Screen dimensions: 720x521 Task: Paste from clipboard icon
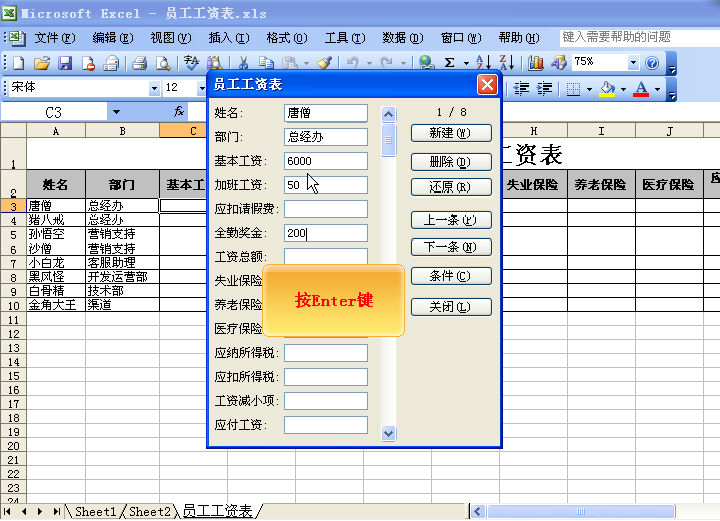[x=289, y=63]
